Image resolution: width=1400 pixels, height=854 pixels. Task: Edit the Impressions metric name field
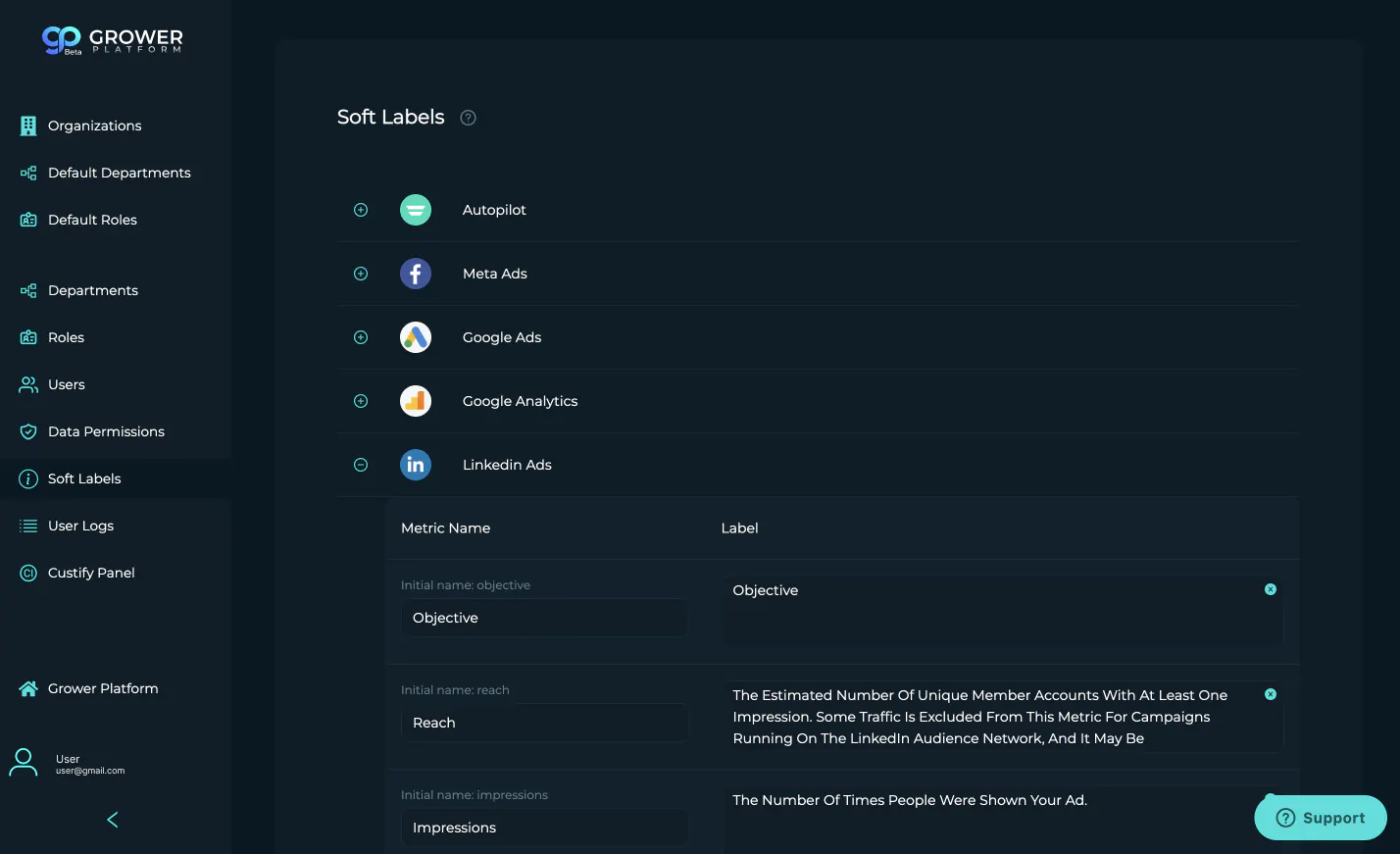click(544, 828)
